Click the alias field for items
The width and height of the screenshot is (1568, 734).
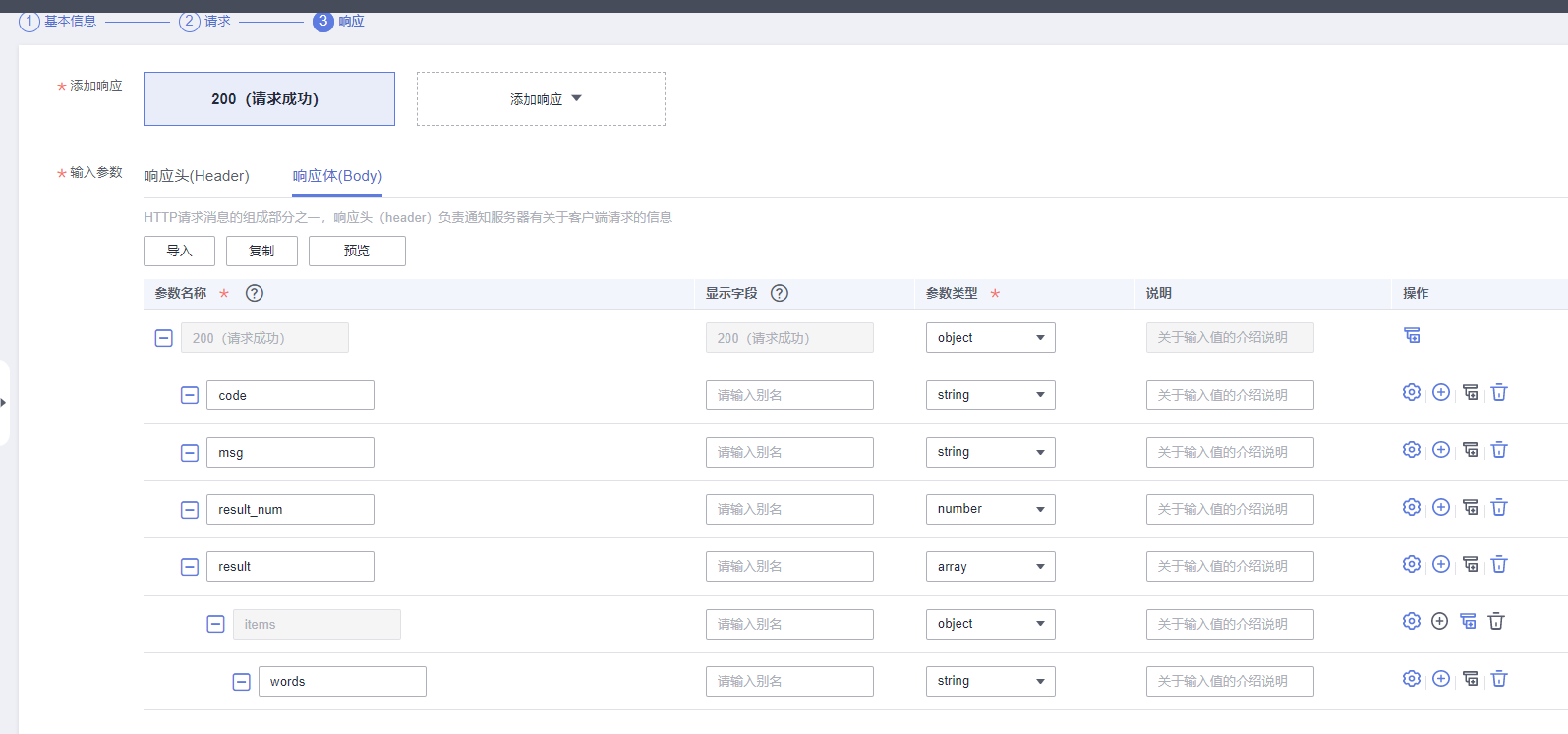[789, 624]
